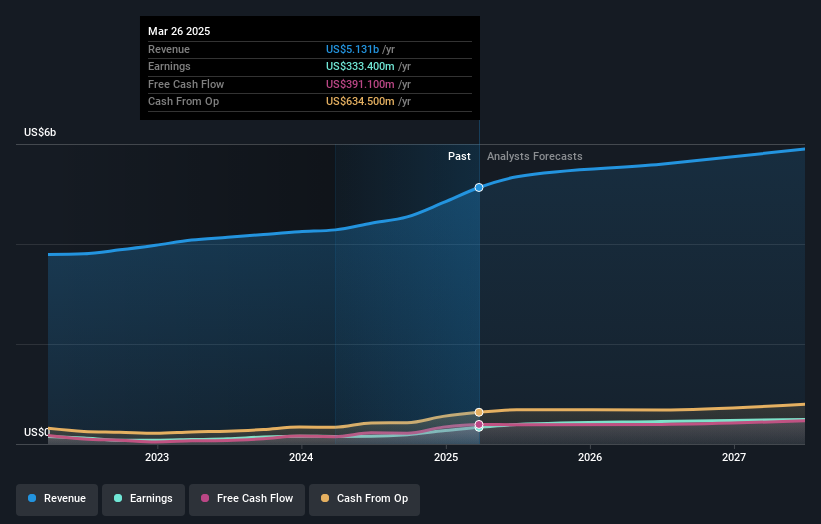The height and width of the screenshot is (524, 821).
Task: Click the US$5.131b revenue value
Action: click(x=352, y=49)
